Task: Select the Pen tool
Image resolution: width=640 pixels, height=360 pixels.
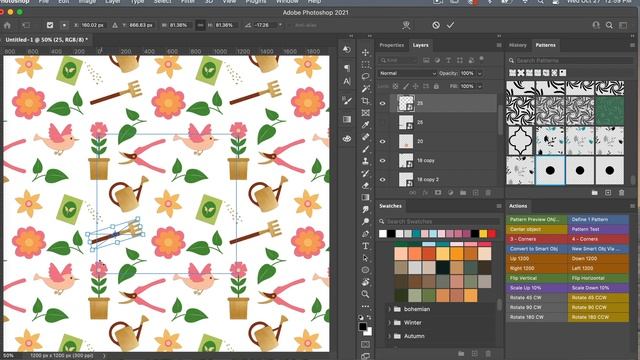Action: point(365,234)
